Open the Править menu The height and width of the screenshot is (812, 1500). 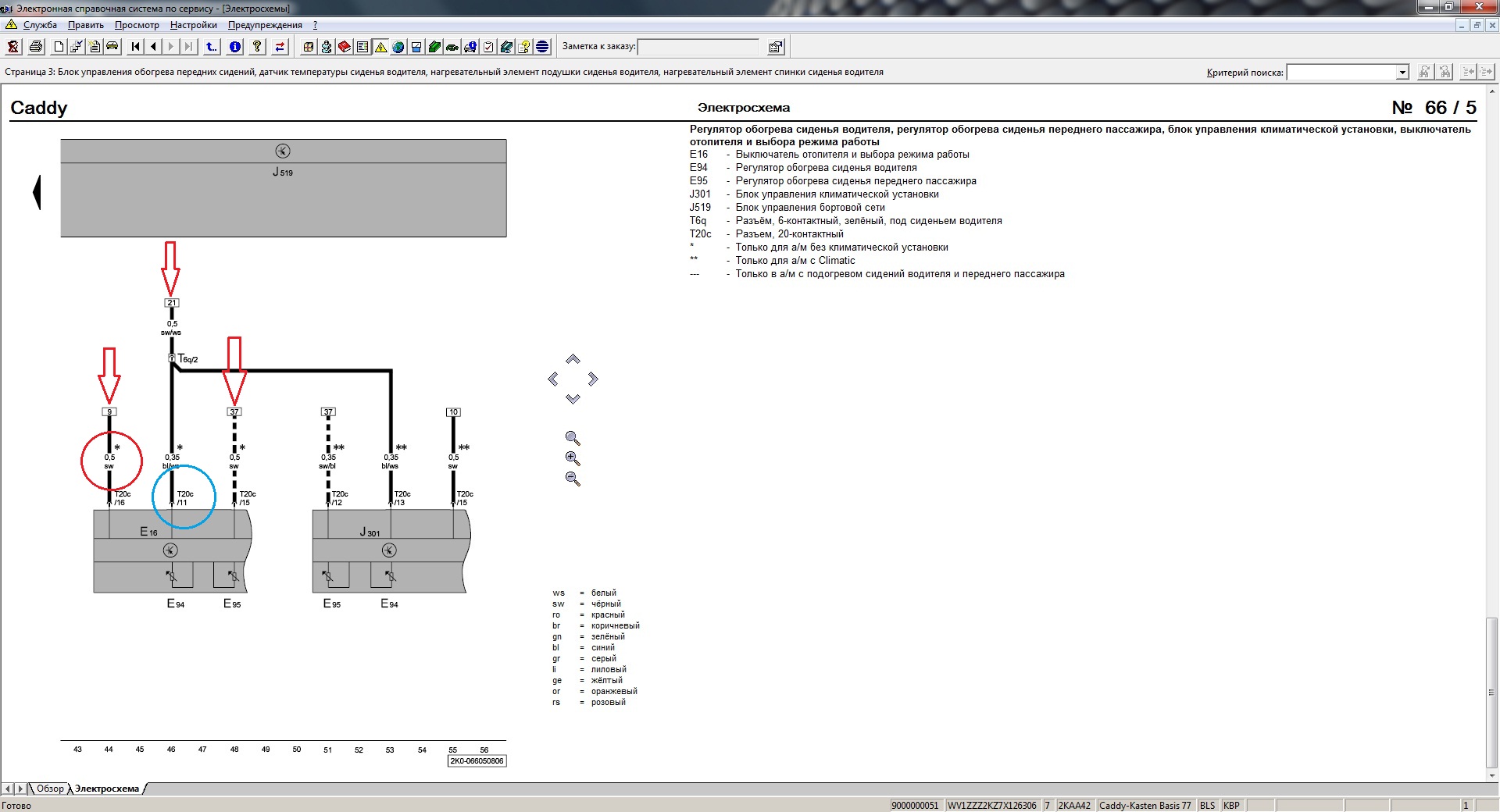(86, 25)
